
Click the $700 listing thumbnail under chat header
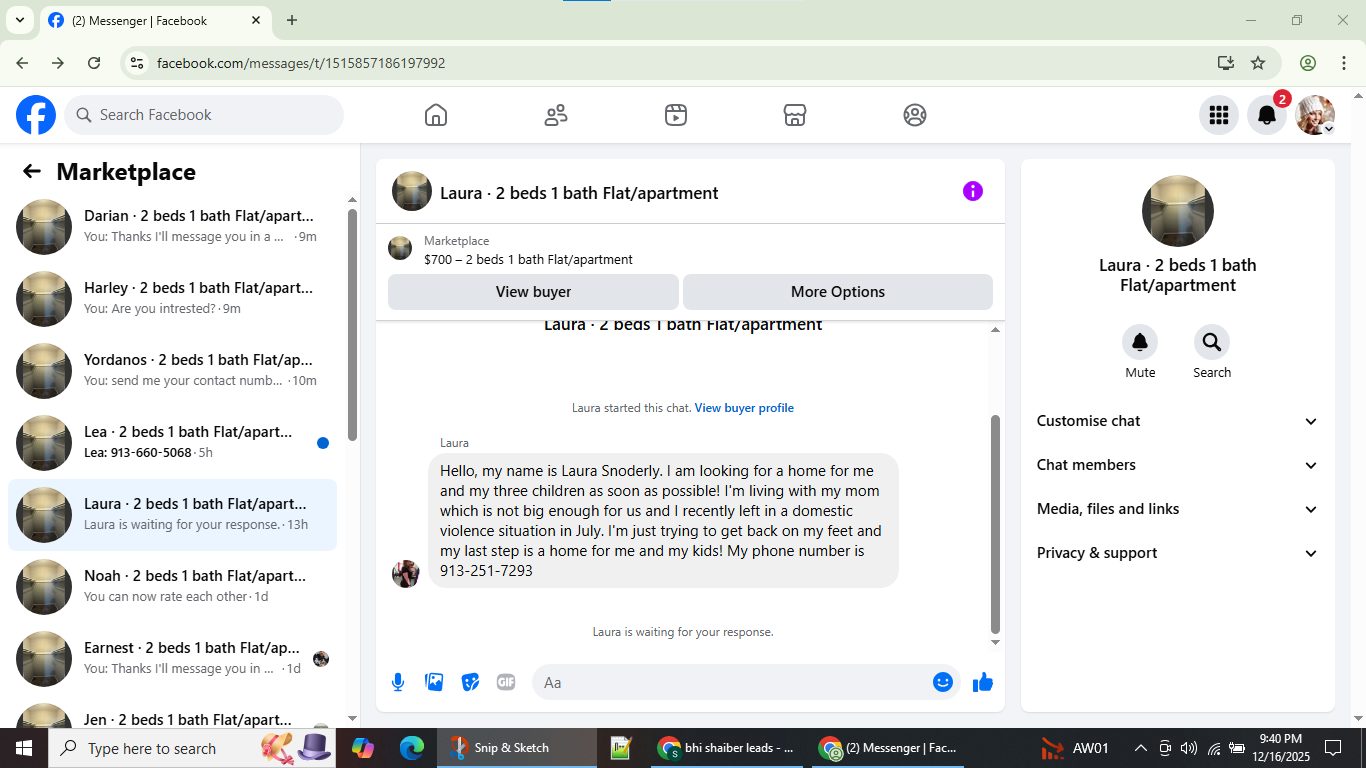point(400,249)
